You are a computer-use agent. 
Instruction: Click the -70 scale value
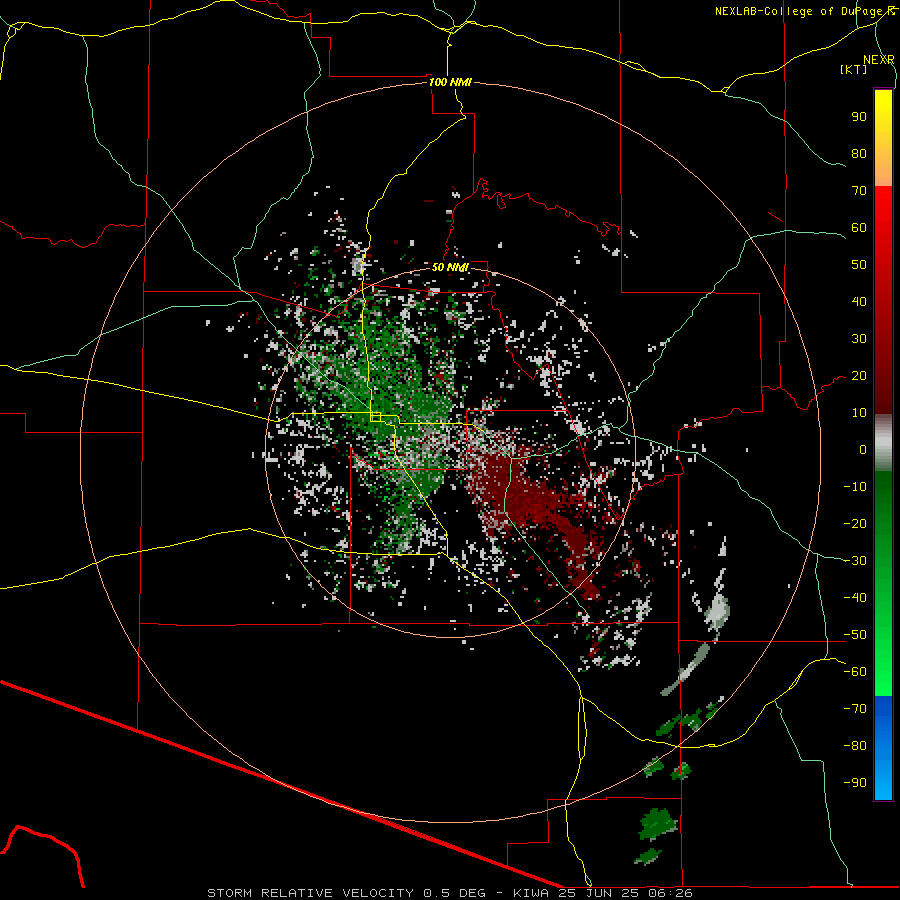[x=855, y=709]
